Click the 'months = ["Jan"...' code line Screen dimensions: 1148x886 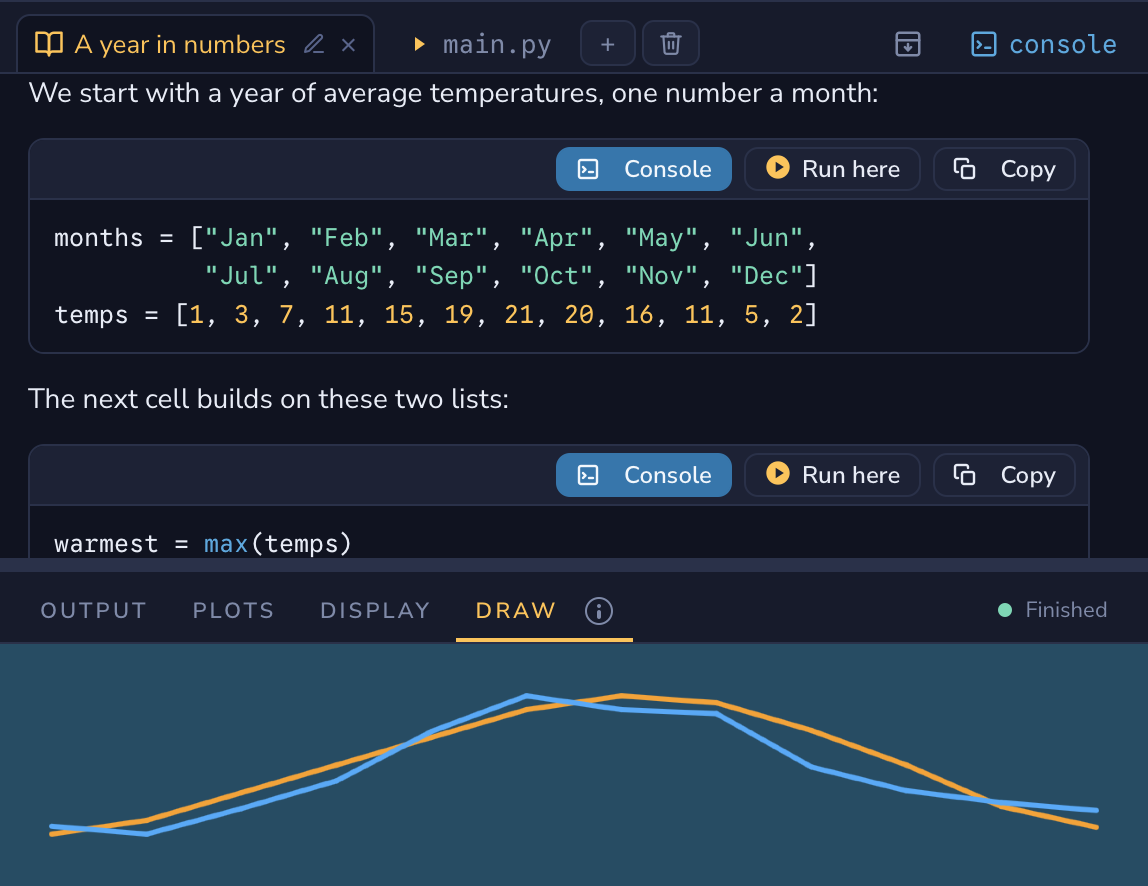click(x=436, y=238)
